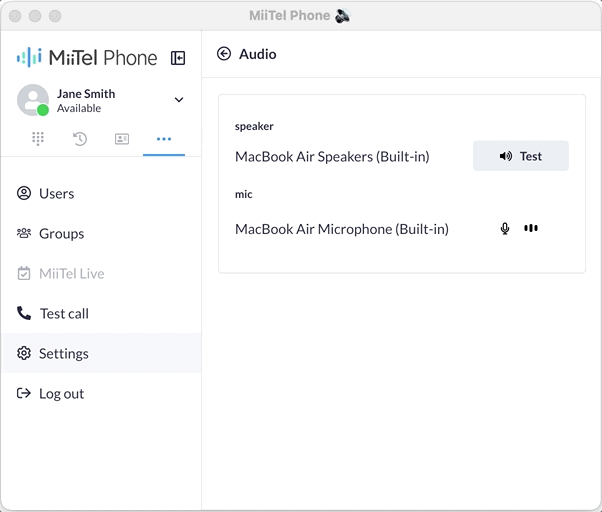Open the dial pad tab
Screen dimensions: 602x512
tap(38, 139)
